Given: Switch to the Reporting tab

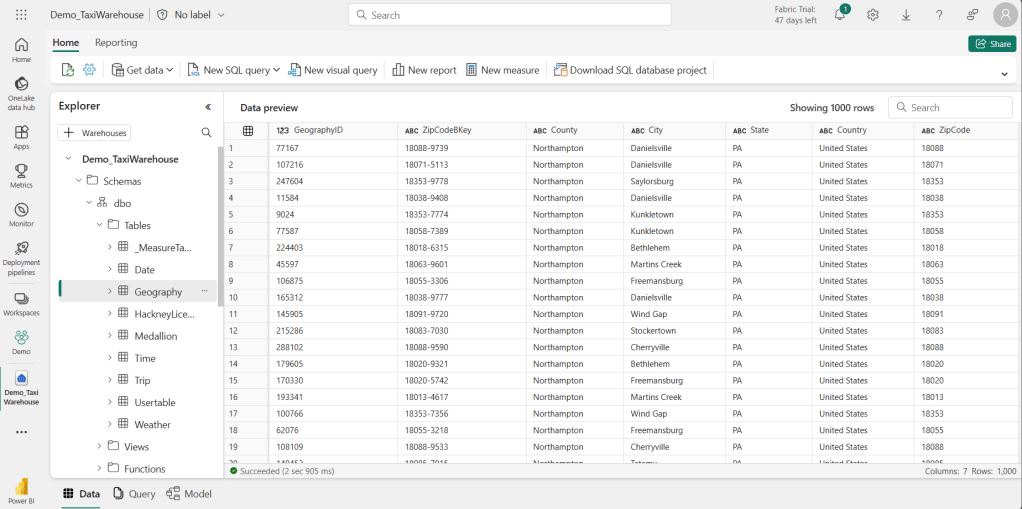Looking at the screenshot, I should (x=116, y=43).
